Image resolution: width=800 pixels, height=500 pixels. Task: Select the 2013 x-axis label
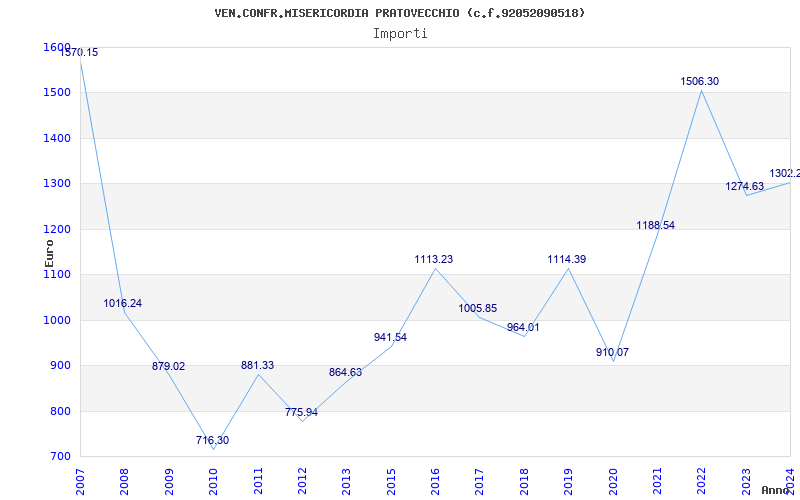pyautogui.click(x=346, y=481)
